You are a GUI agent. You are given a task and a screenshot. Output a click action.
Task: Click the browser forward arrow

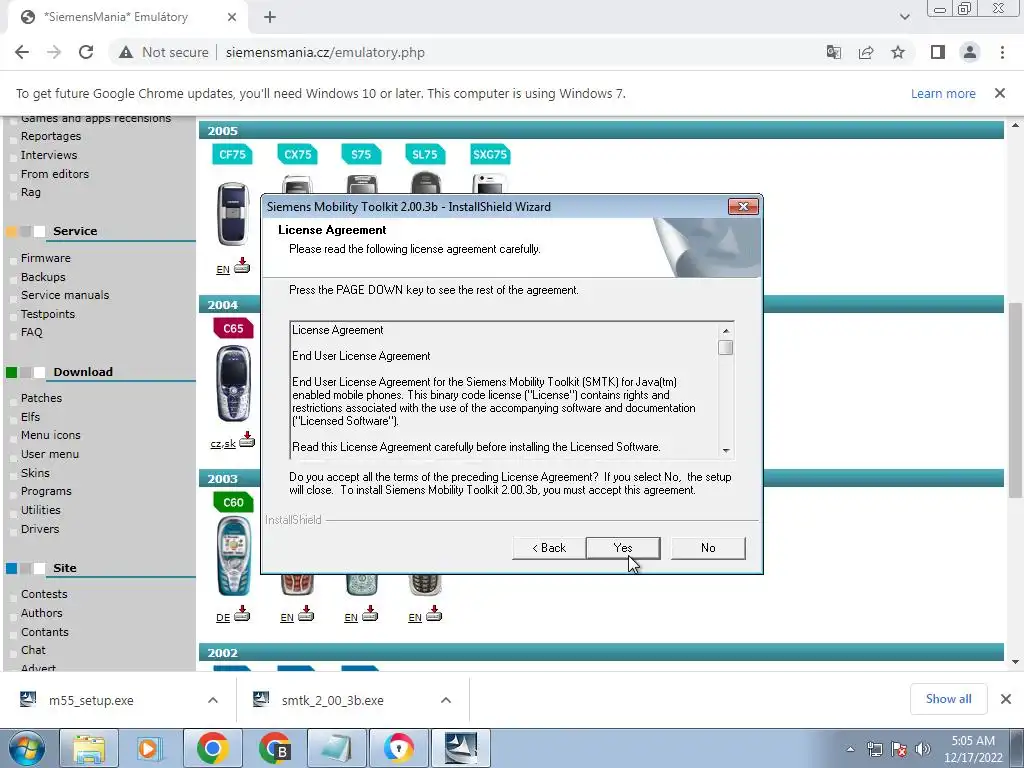pos(54,52)
